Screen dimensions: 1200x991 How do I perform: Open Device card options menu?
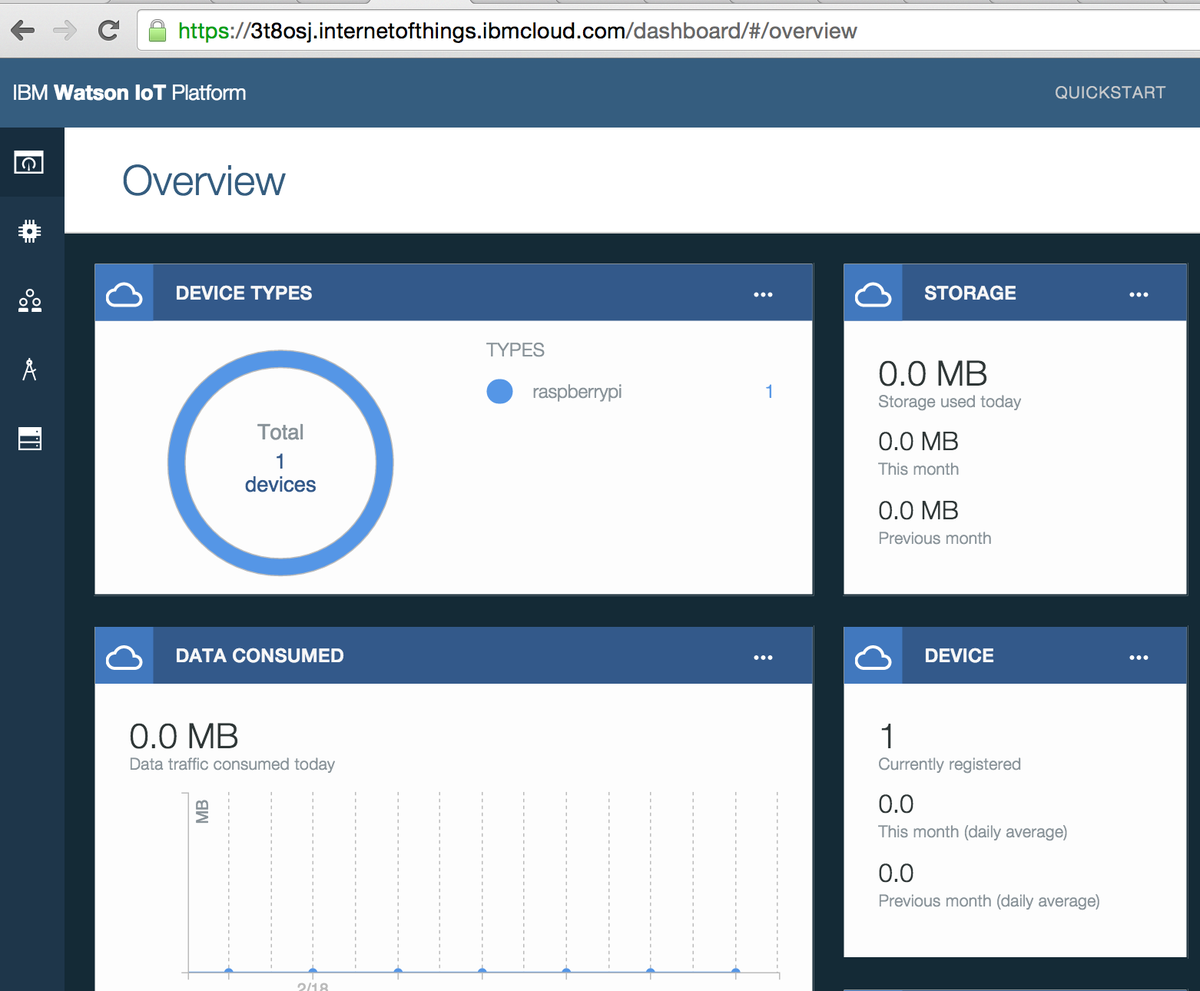[x=1138, y=657]
